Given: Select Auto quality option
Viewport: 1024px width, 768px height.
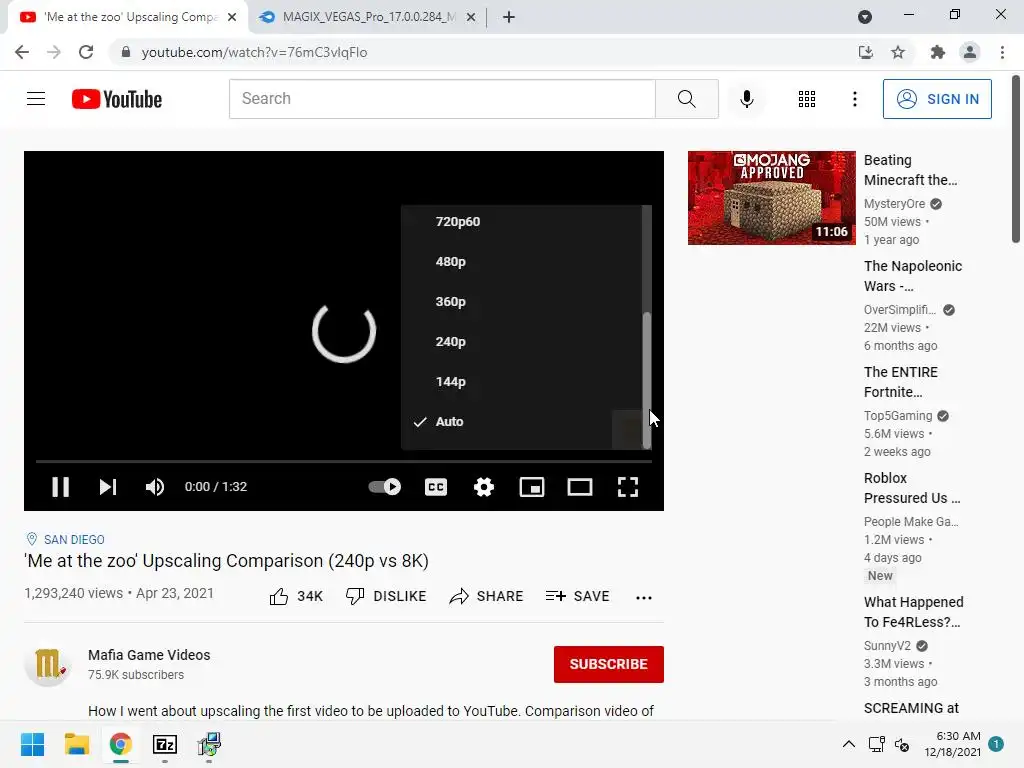Looking at the screenshot, I should tap(522, 421).
